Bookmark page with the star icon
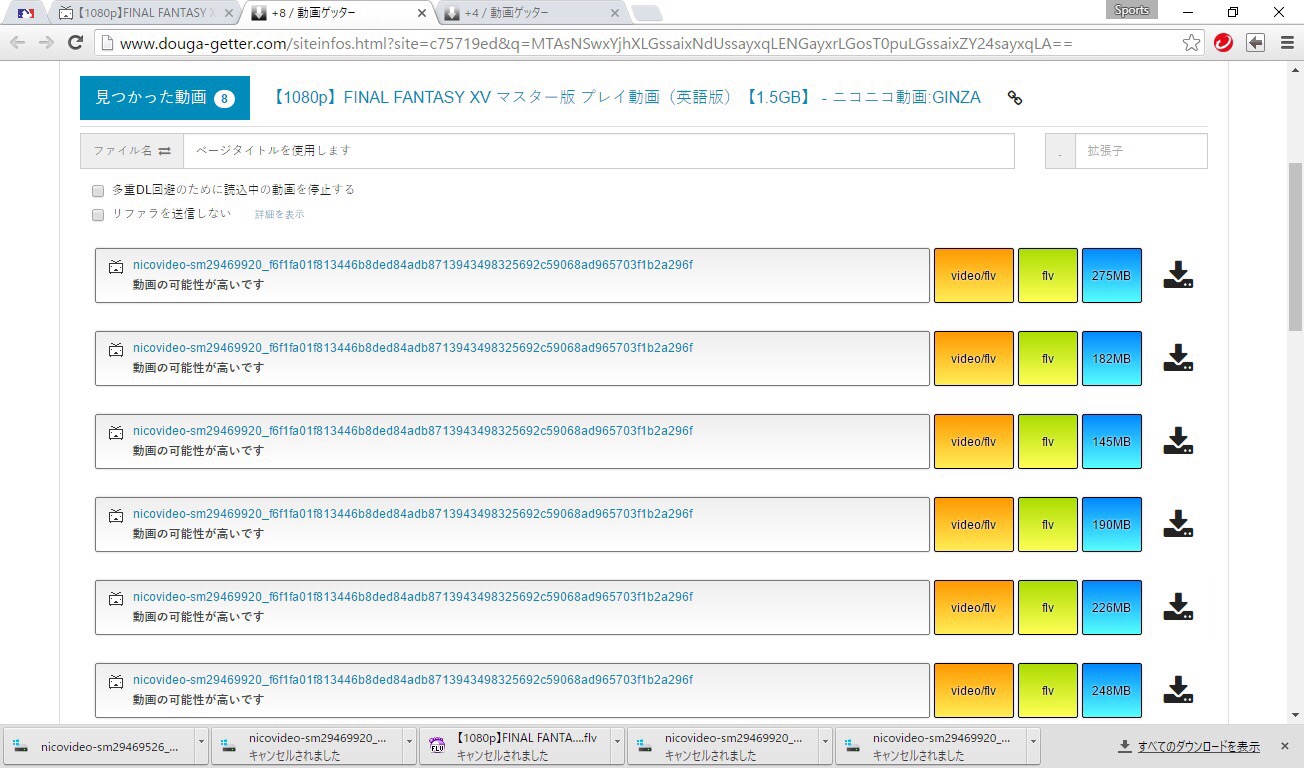This screenshot has width=1304, height=768. point(1191,43)
